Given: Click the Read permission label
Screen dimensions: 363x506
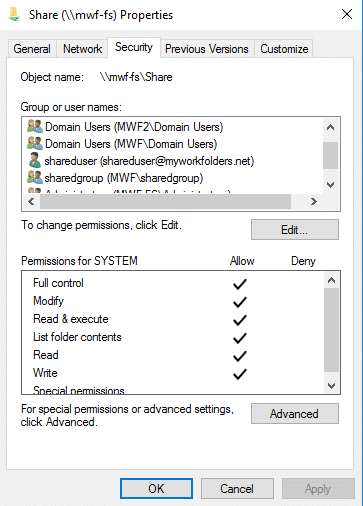Looking at the screenshot, I should [46, 355].
